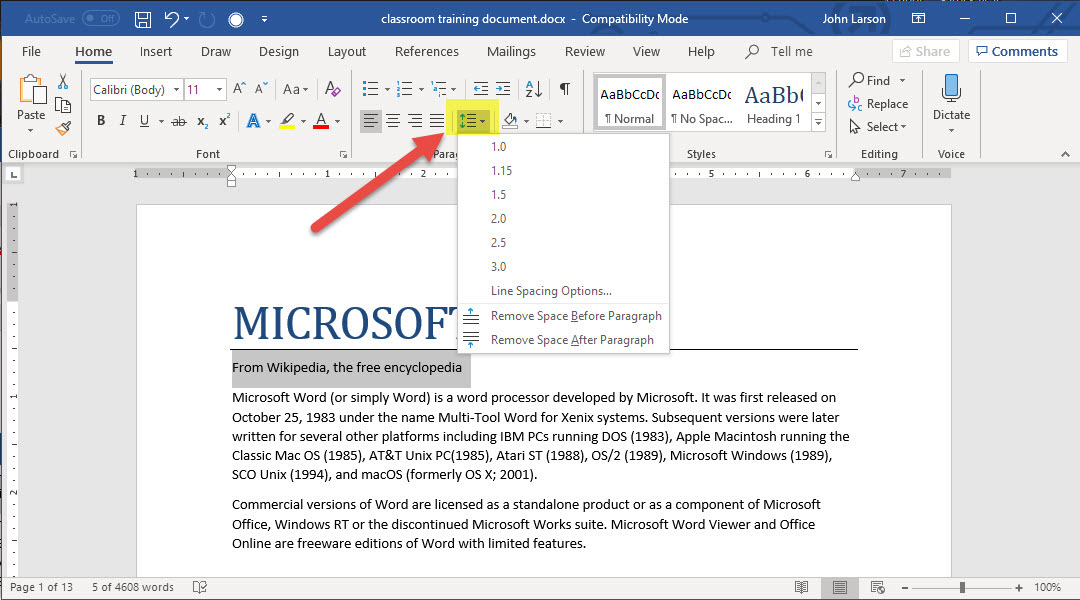Viewport: 1080px width, 600px height.
Task: Click the Save icon in title bar
Action: 143,19
